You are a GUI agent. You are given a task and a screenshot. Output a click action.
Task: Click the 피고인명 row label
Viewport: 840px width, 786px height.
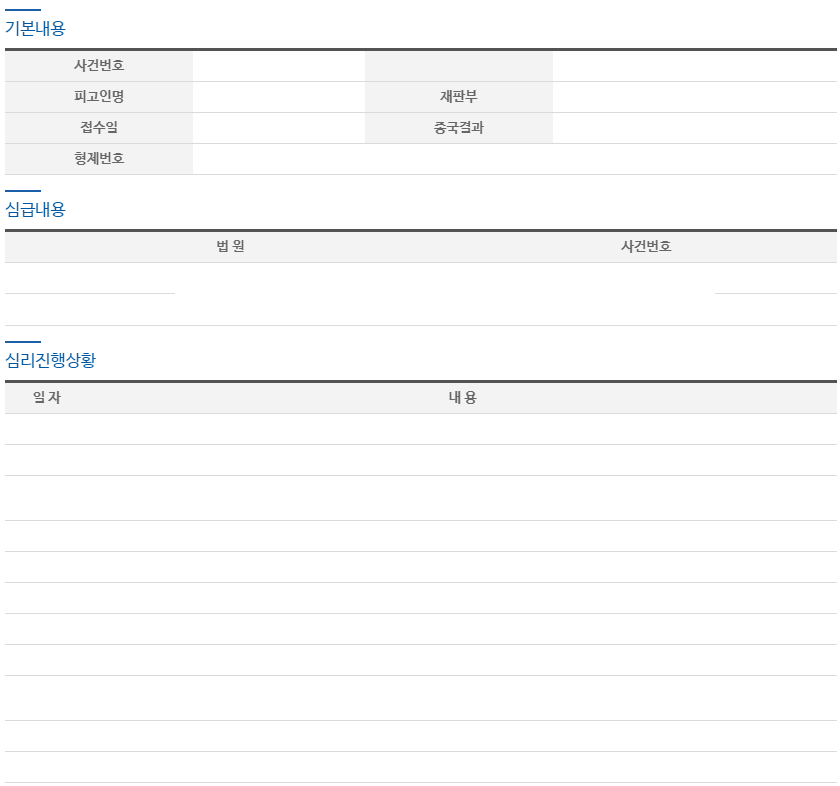point(99,96)
